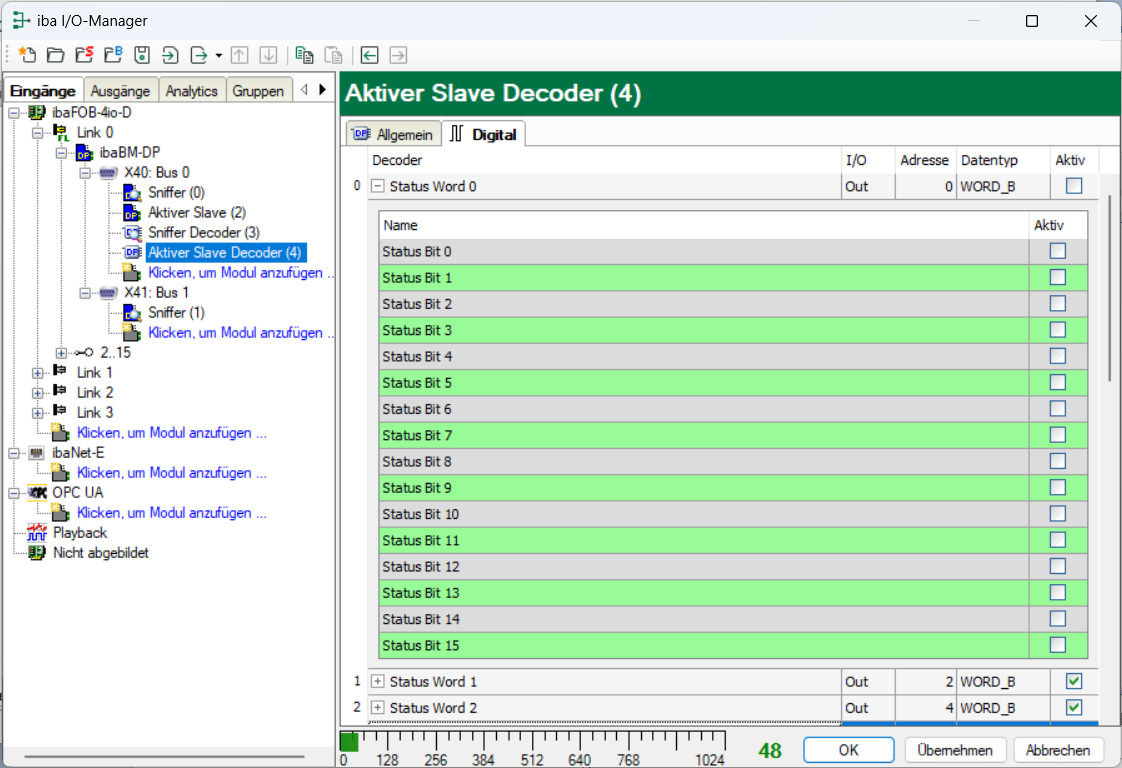The height and width of the screenshot is (768, 1122).
Task: Click the move up arrow icon
Action: click(240, 55)
